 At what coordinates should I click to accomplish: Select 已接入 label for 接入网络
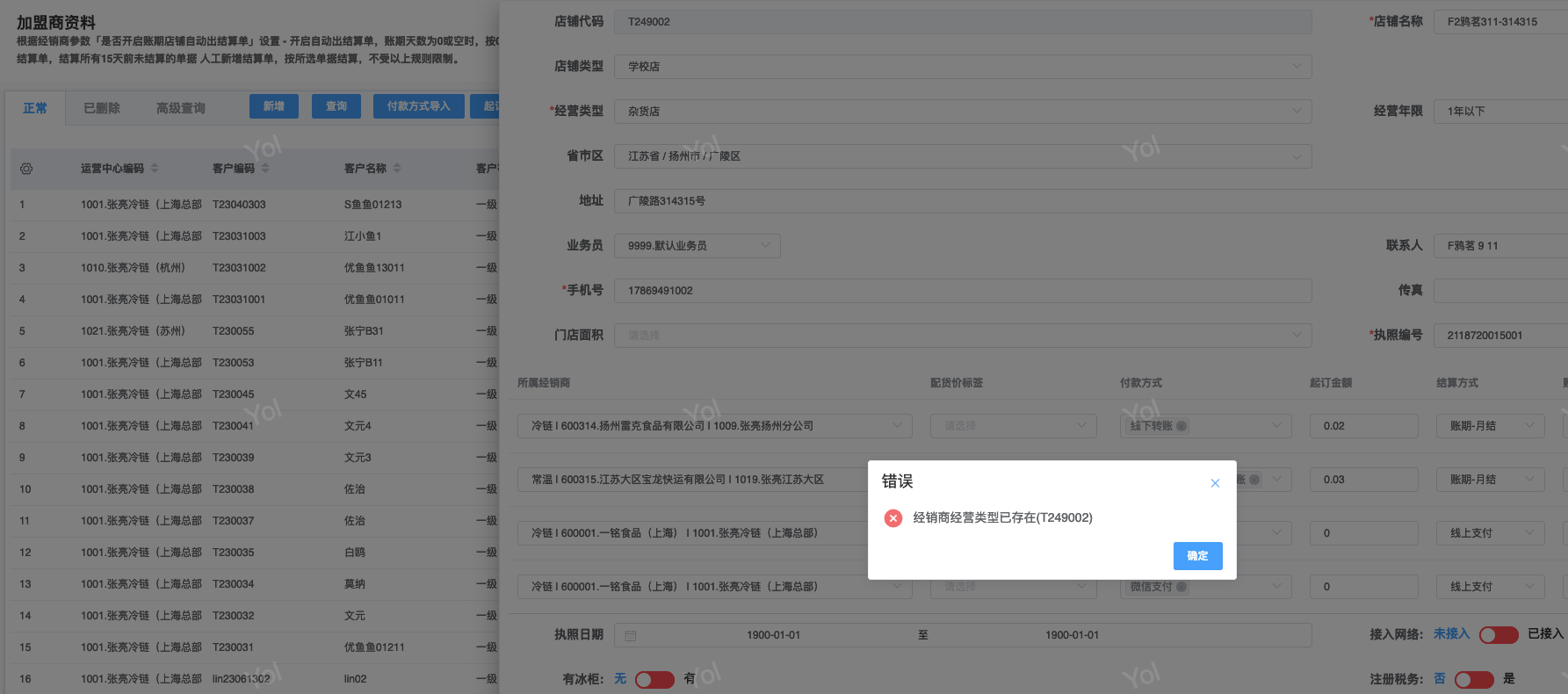click(1545, 634)
